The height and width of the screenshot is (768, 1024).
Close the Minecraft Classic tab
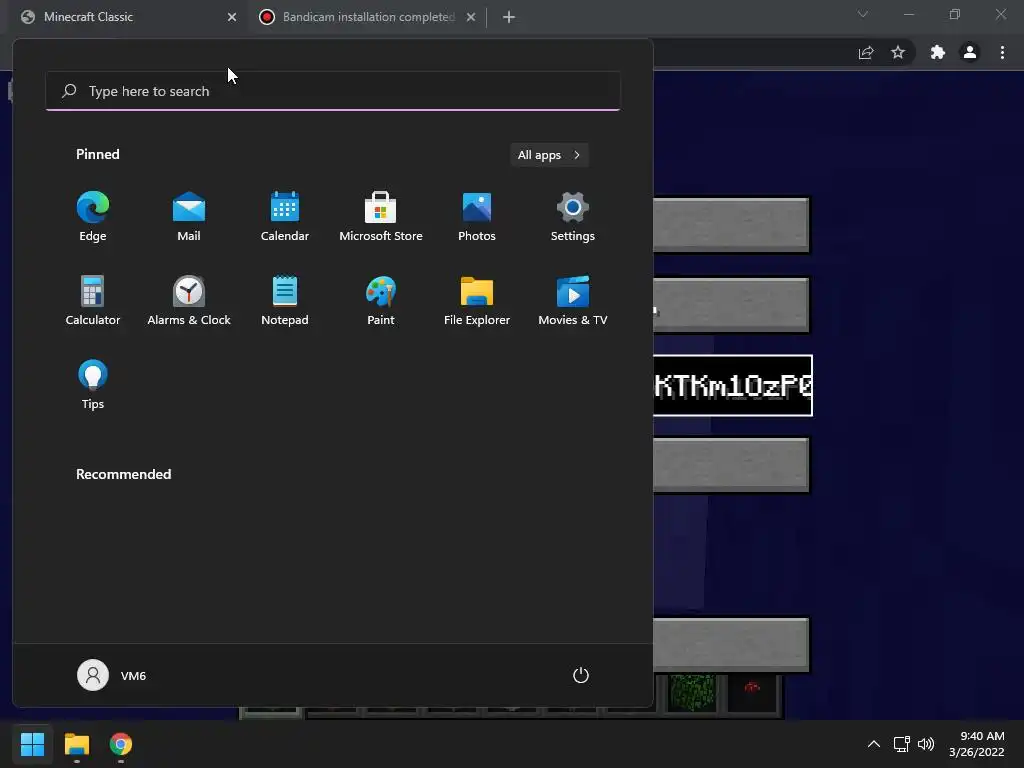[x=232, y=17]
